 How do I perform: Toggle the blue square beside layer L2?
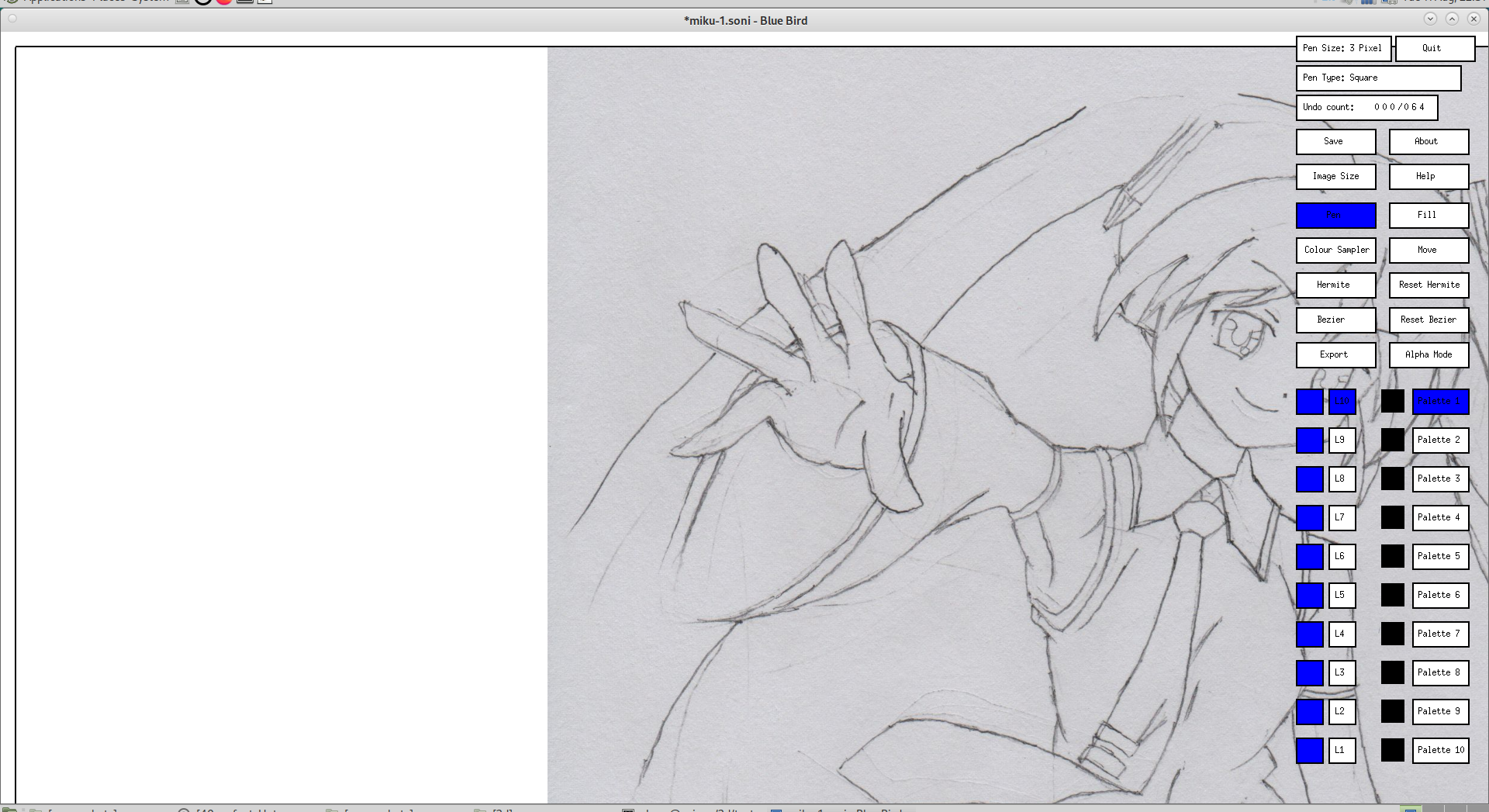tap(1310, 712)
